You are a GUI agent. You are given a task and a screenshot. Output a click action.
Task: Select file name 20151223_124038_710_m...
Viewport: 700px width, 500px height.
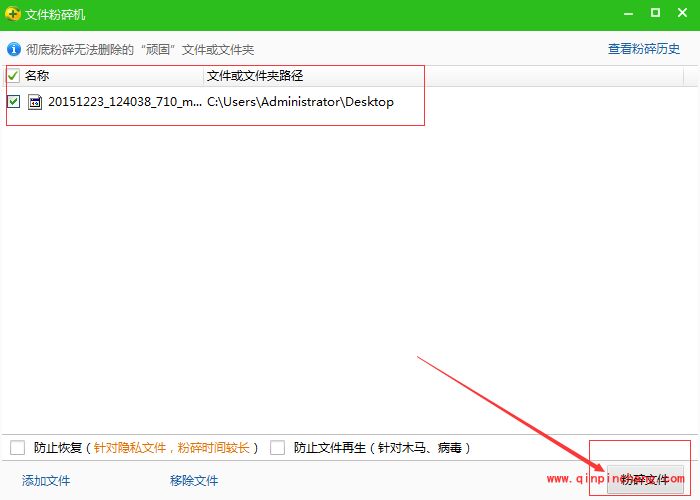coord(125,102)
